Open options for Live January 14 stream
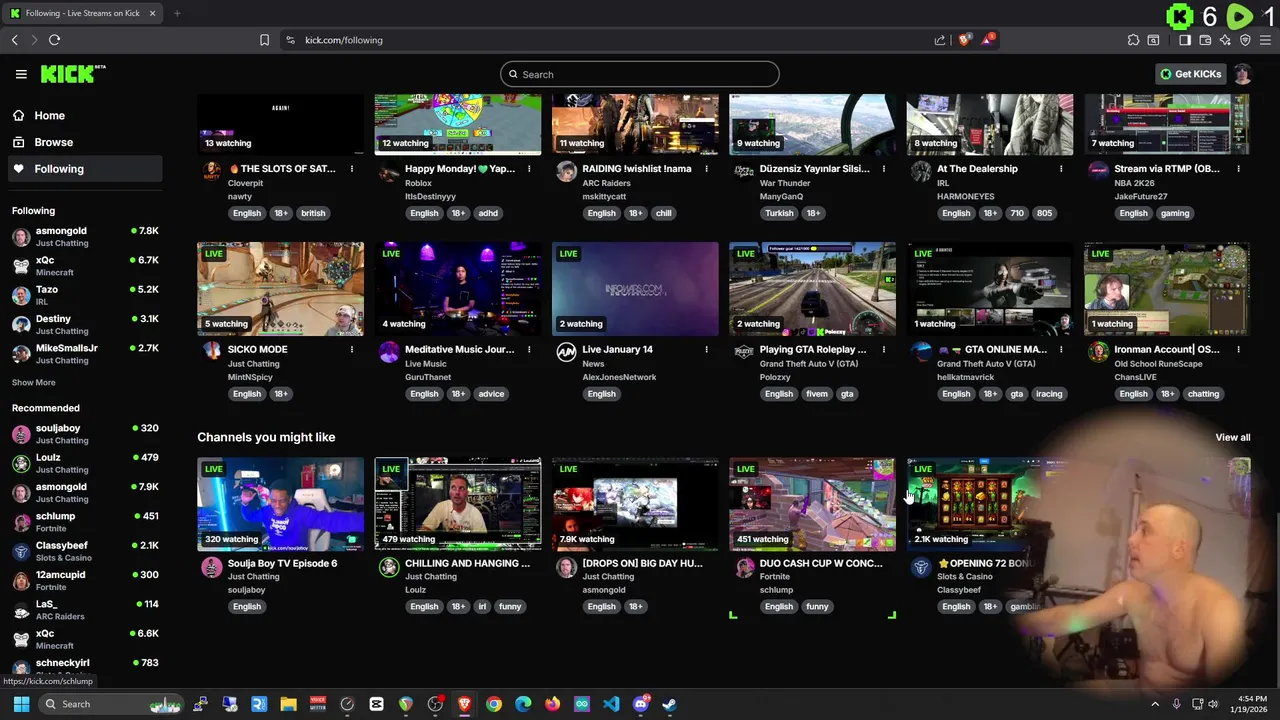Screen dimensions: 1280x720 pyautogui.click(x=706, y=349)
